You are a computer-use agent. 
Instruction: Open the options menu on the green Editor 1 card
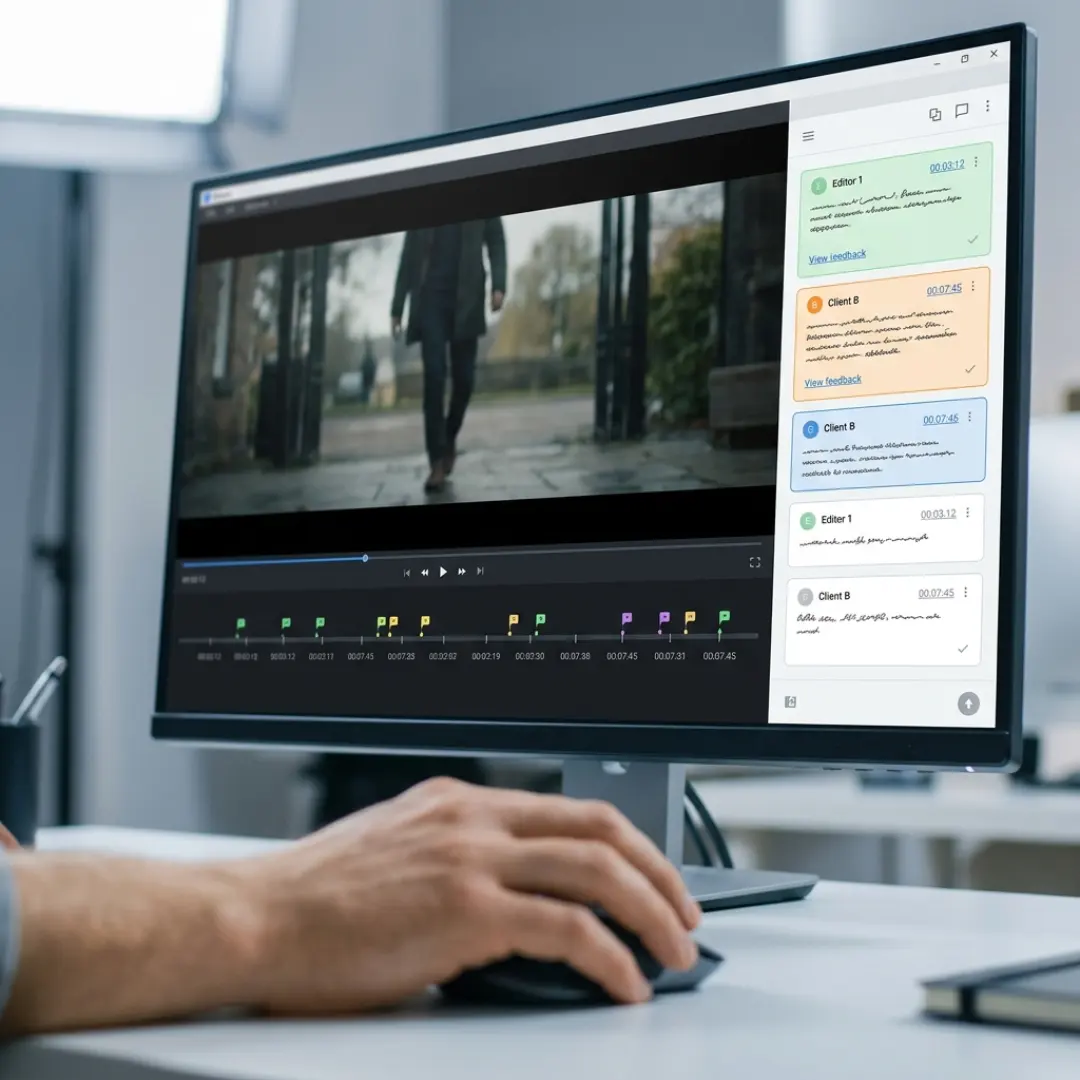coord(975,162)
